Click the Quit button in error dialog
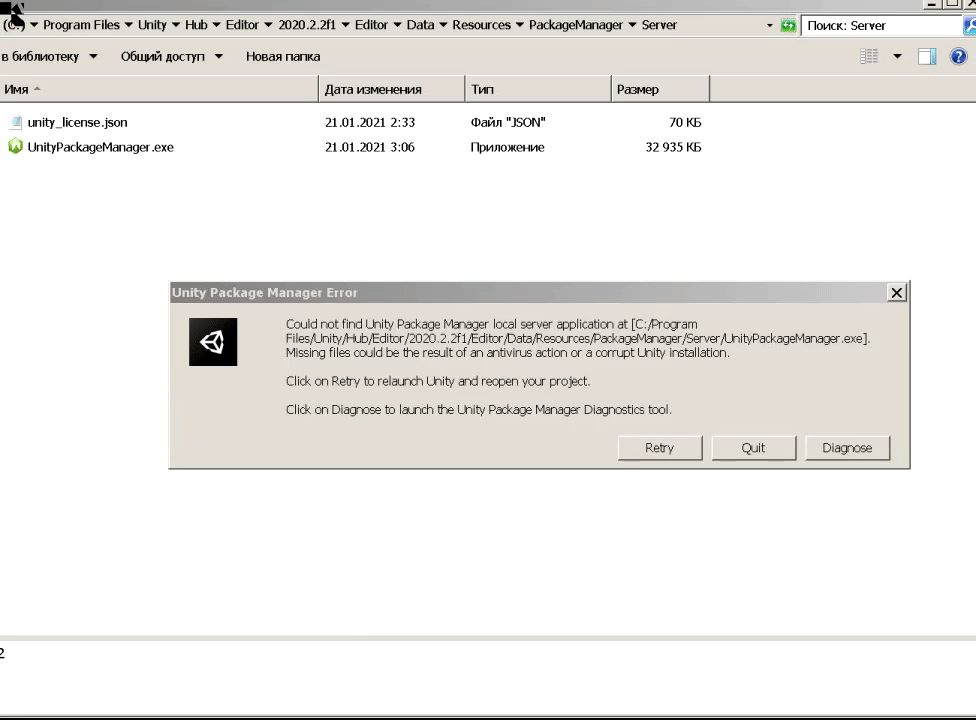The image size is (976, 720). [753, 448]
